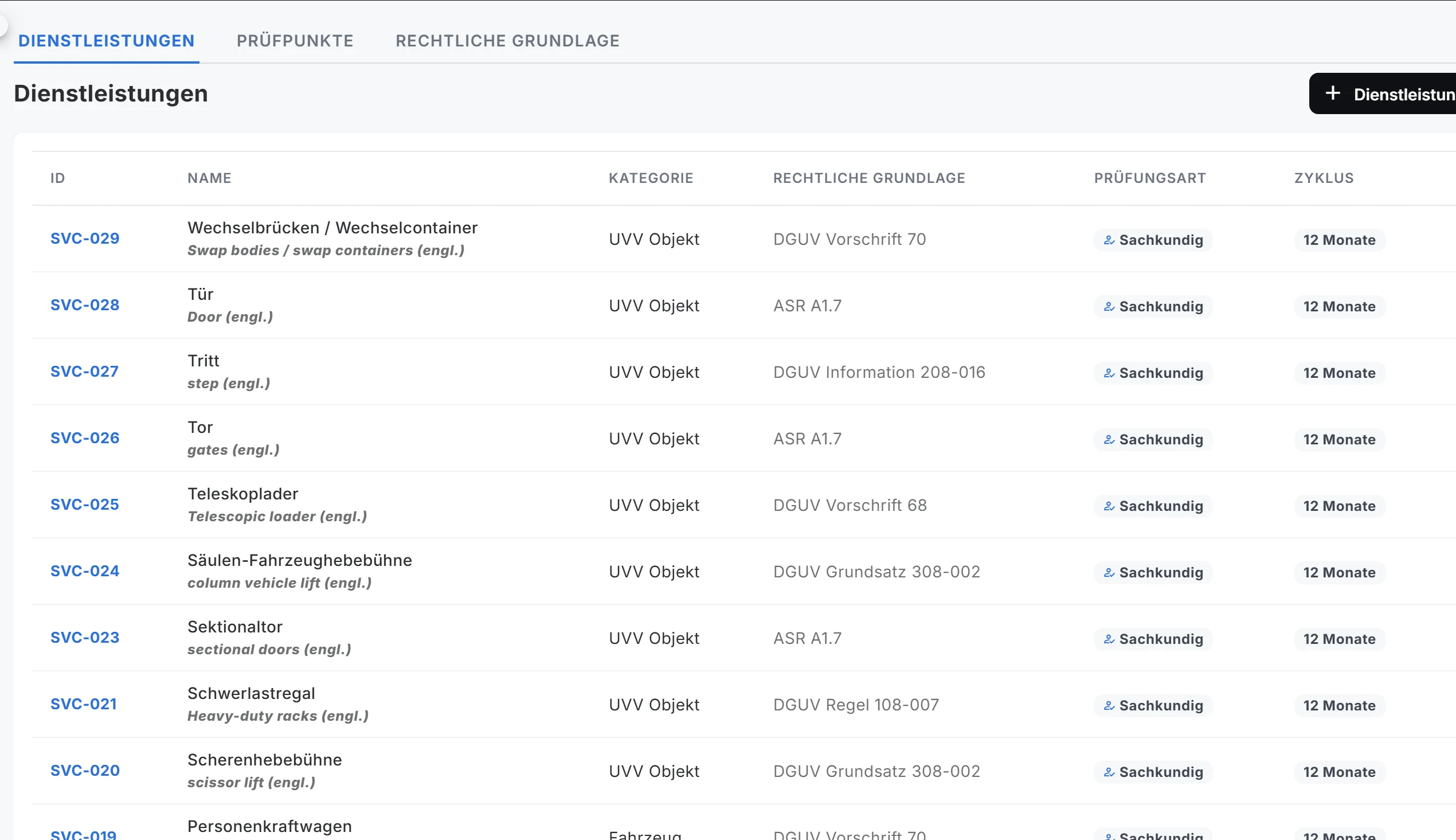
Task: Open service SVC-023
Action: [x=85, y=638]
